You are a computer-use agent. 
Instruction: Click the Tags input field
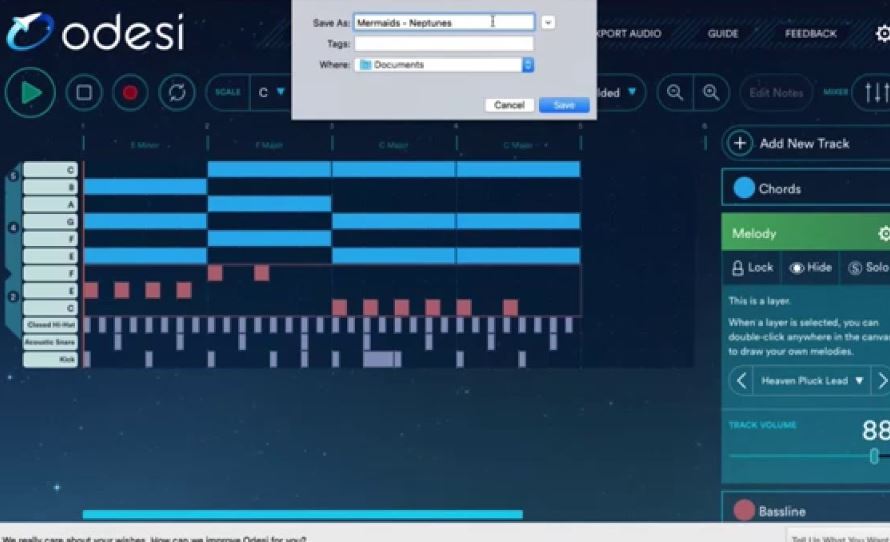(x=444, y=44)
